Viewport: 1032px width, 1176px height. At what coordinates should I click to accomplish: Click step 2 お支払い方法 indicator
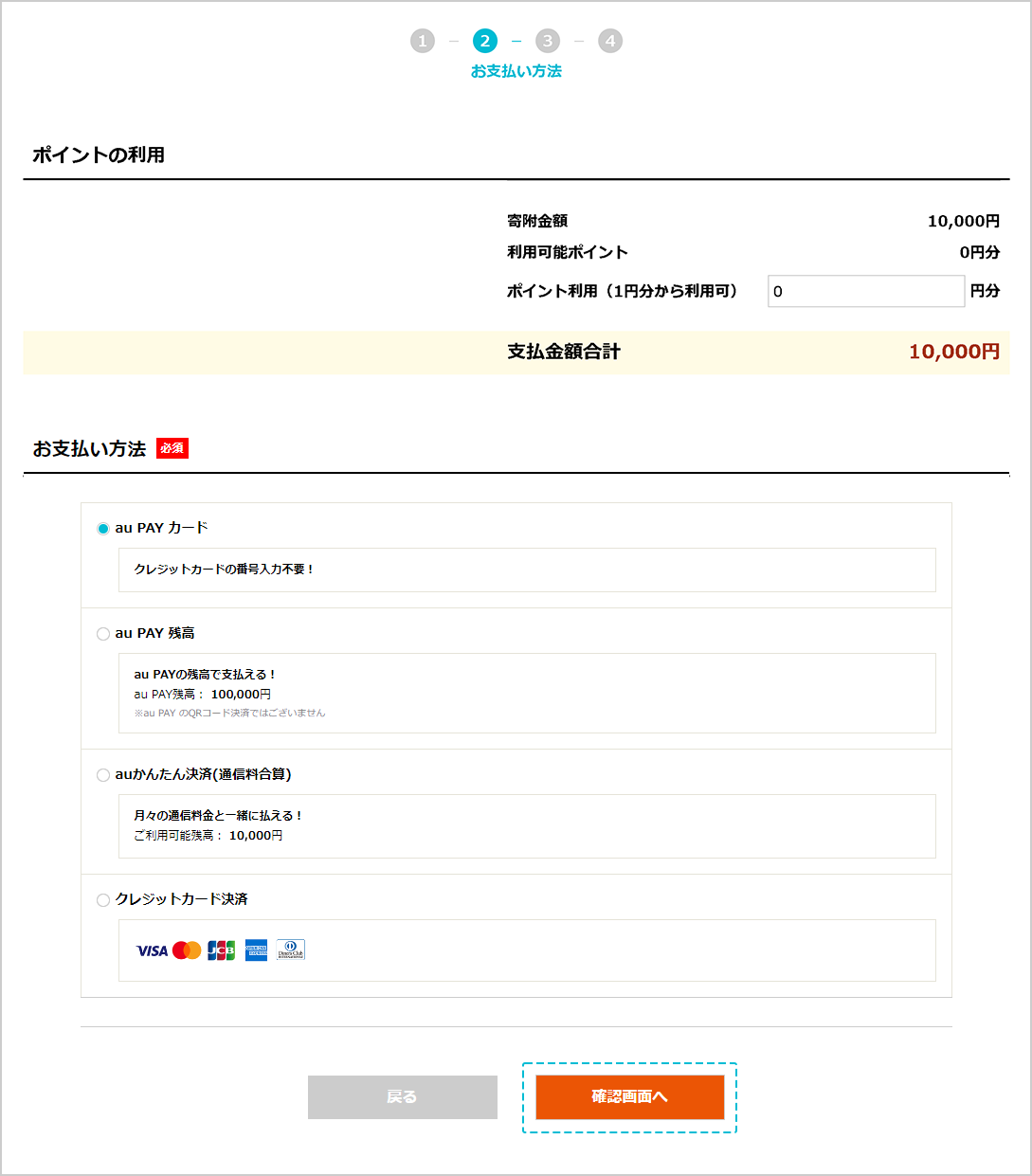pyautogui.click(x=485, y=41)
